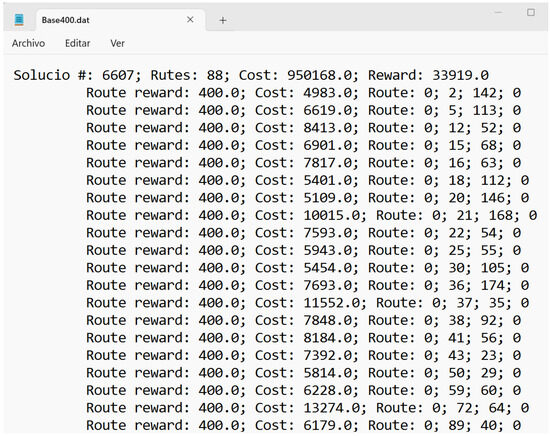
Task: Click the line with Cost 7593.0
Action: click(303, 233)
